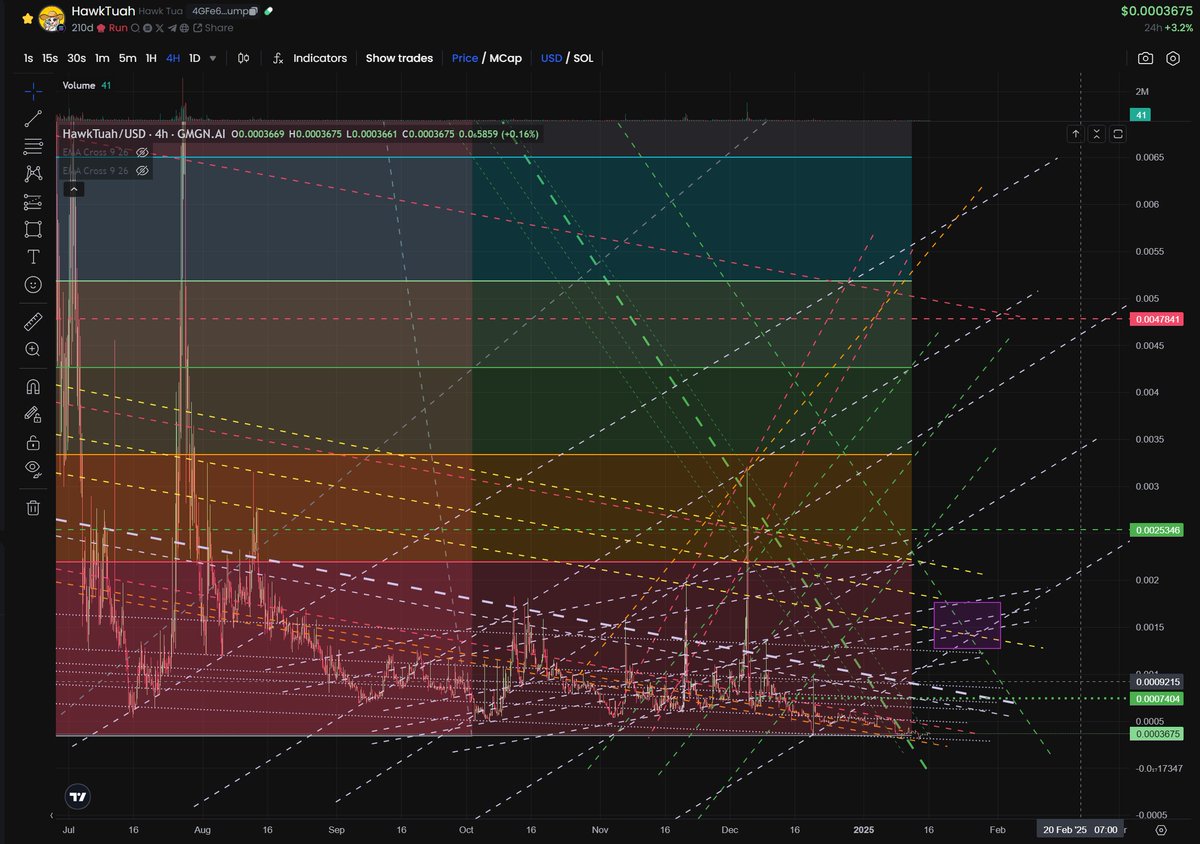1200x844 pixels.
Task: Toggle lock all drawing tools
Action: pos(33,442)
